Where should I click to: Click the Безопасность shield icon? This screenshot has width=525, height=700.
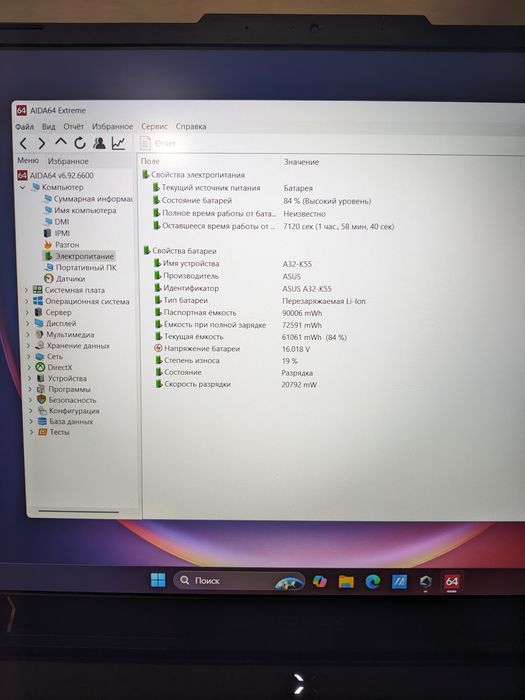click(42, 400)
